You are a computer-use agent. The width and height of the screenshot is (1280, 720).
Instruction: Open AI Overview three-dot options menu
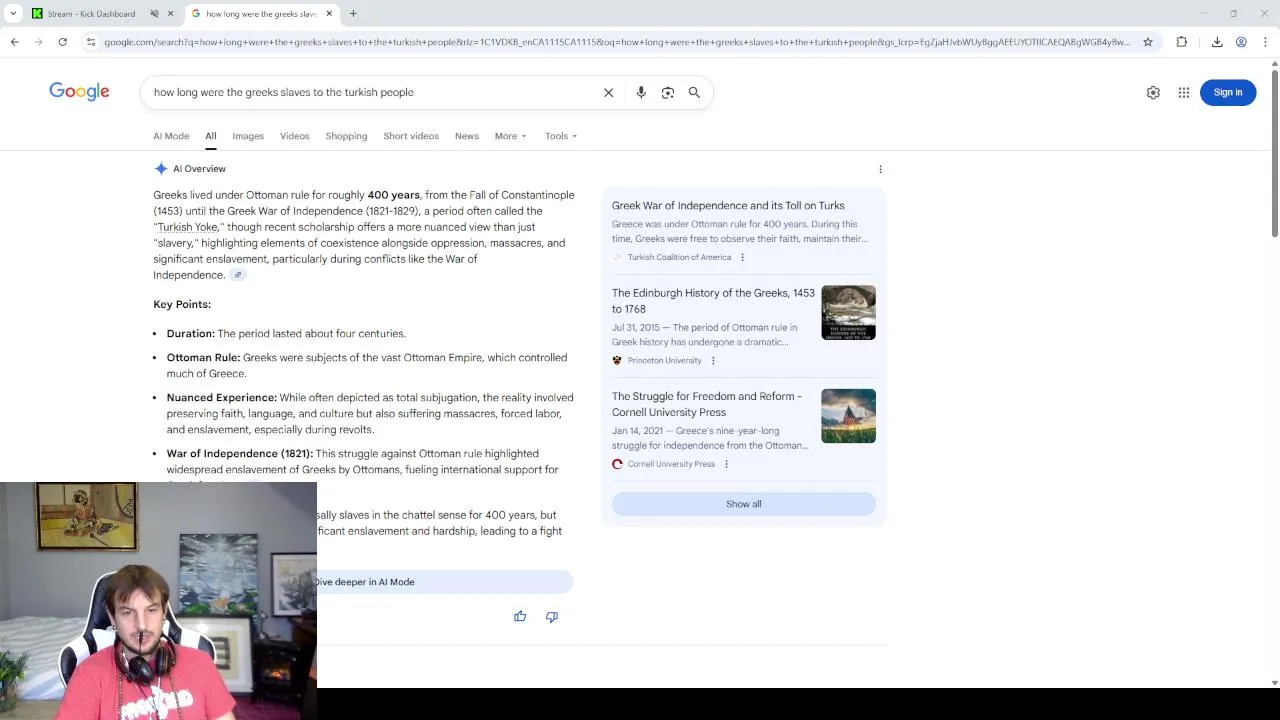pyautogui.click(x=880, y=169)
